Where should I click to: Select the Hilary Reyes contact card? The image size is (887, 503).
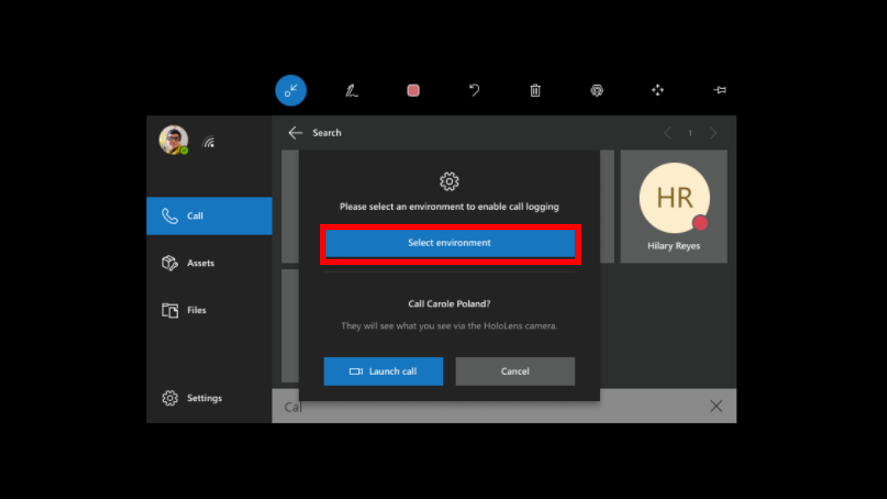pyautogui.click(x=674, y=207)
